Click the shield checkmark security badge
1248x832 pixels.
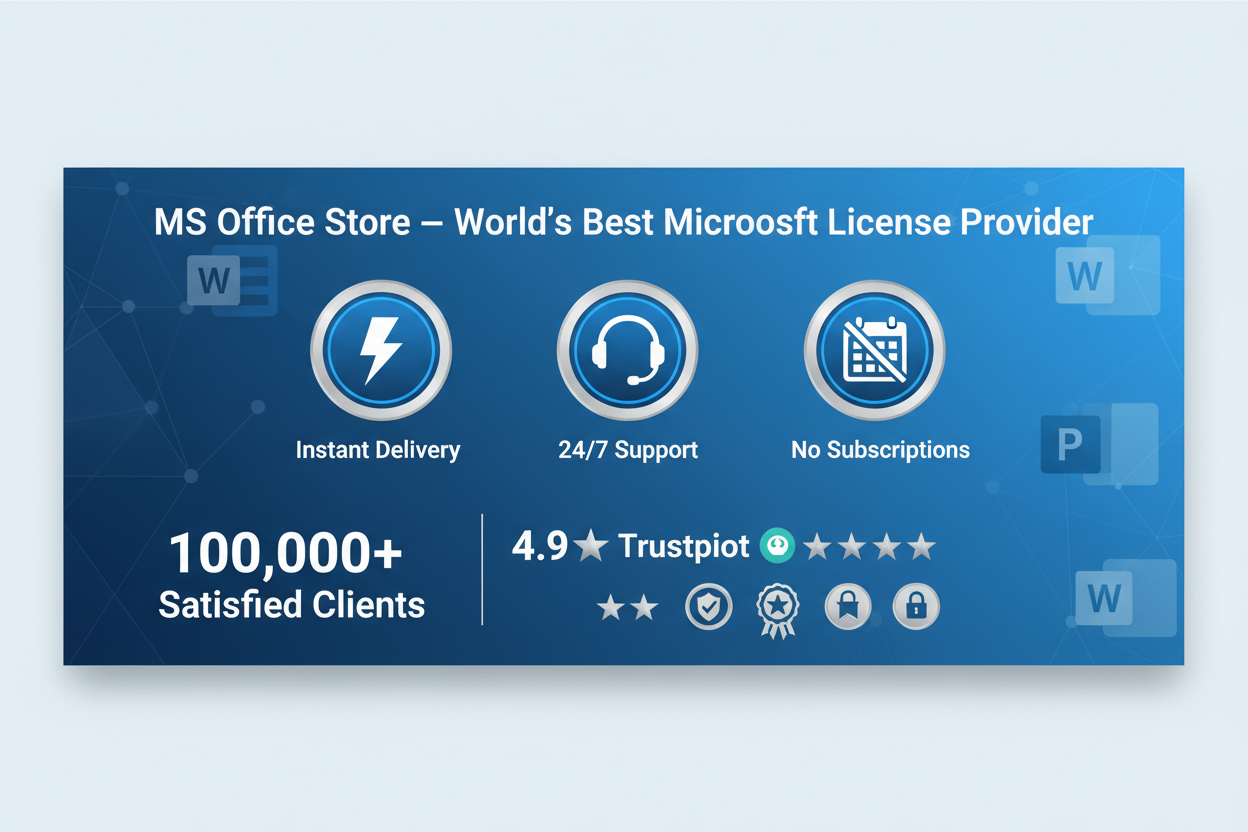(x=708, y=607)
